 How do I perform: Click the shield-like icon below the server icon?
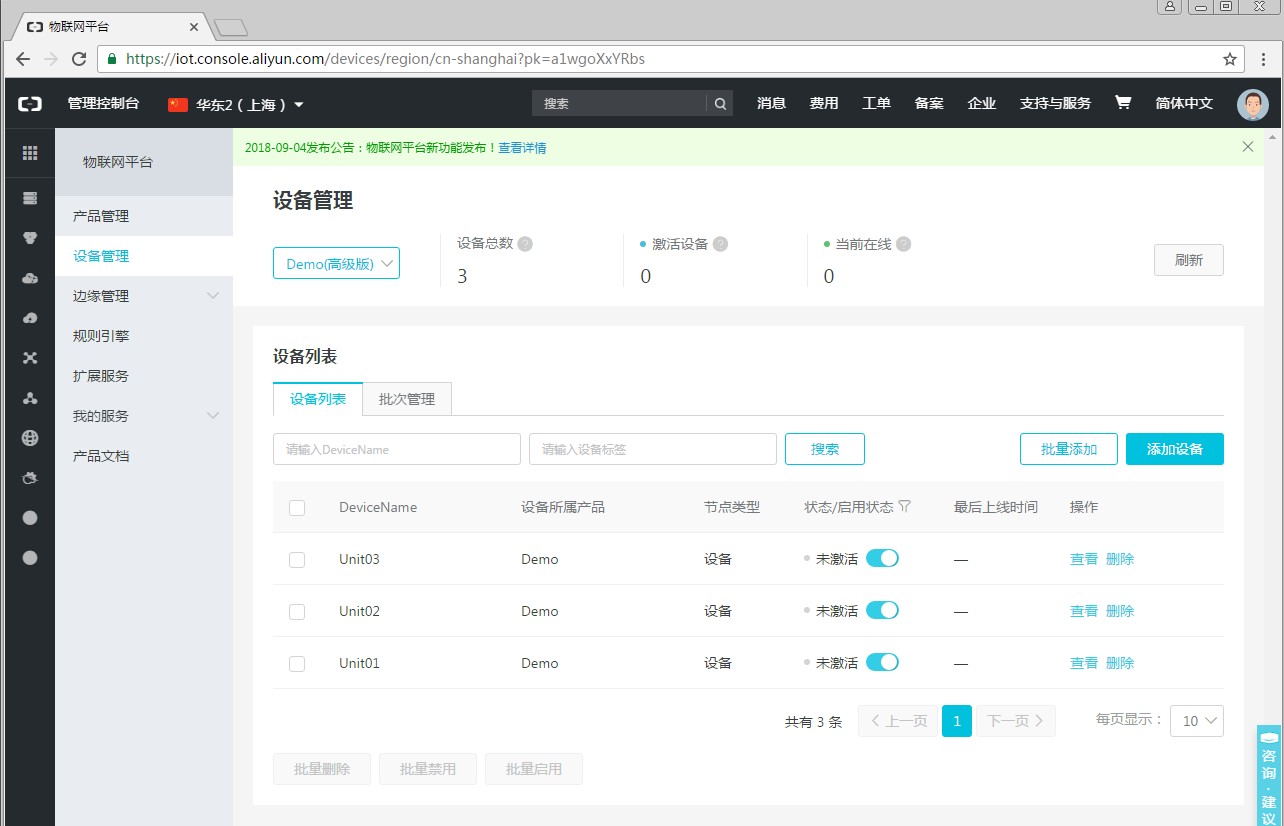pyautogui.click(x=30, y=238)
